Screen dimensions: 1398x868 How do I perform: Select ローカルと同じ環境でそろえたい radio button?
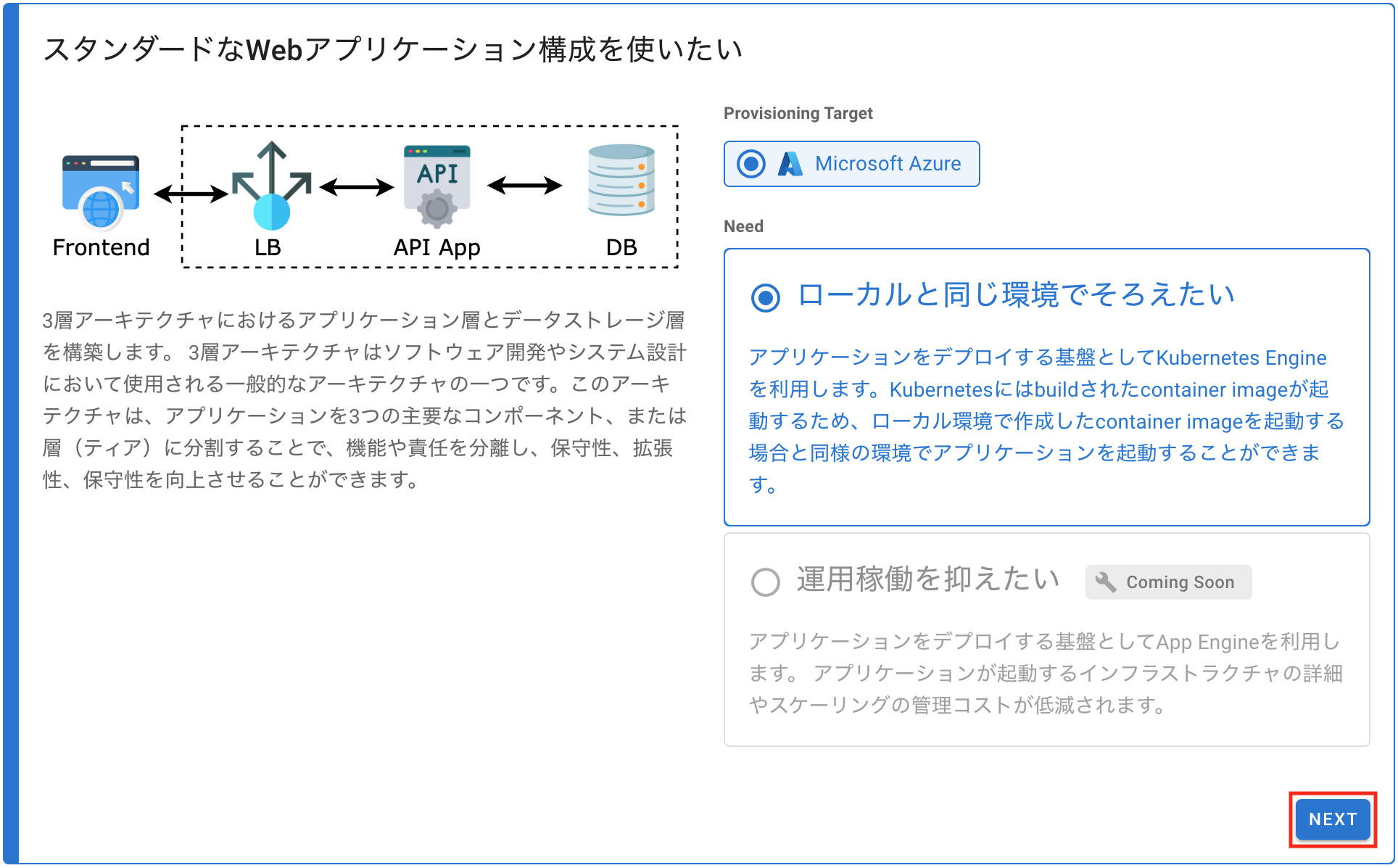pos(765,297)
